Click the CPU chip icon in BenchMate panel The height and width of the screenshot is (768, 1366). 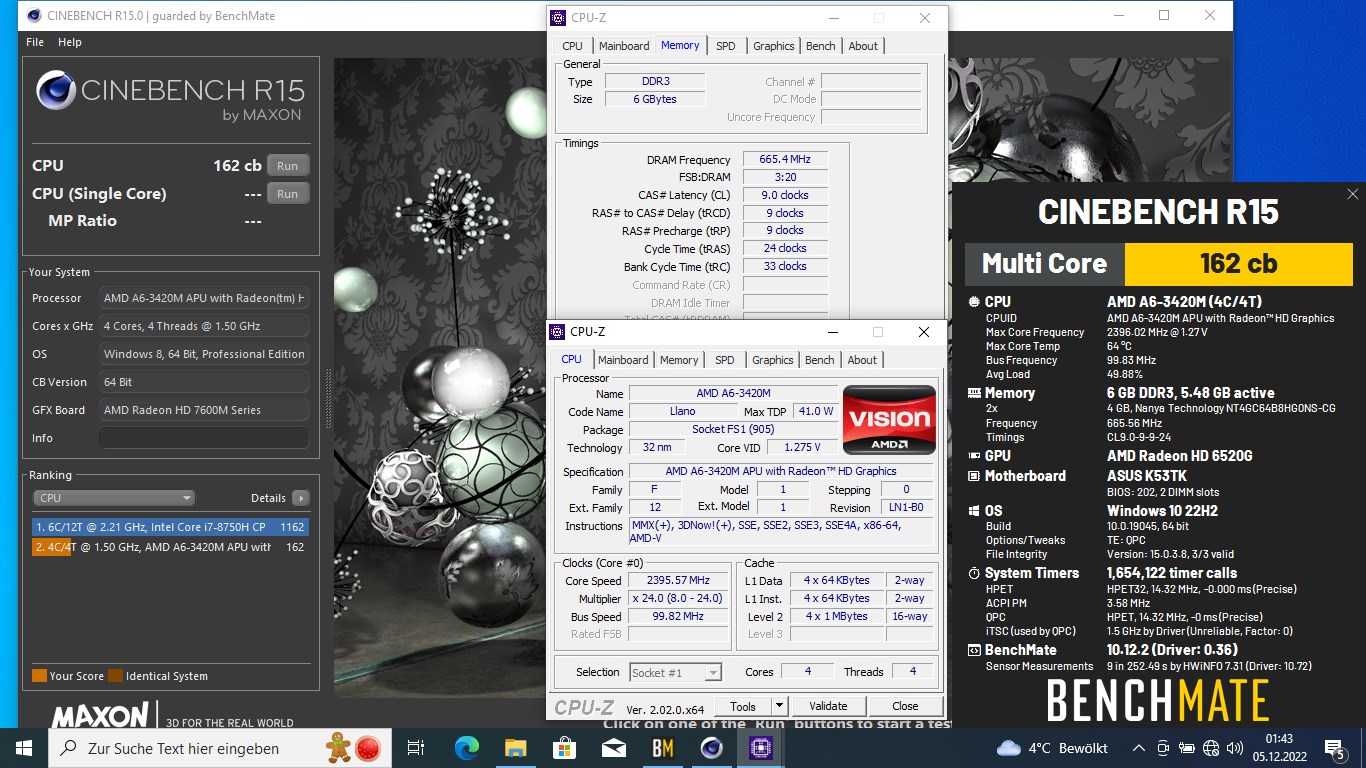(974, 301)
